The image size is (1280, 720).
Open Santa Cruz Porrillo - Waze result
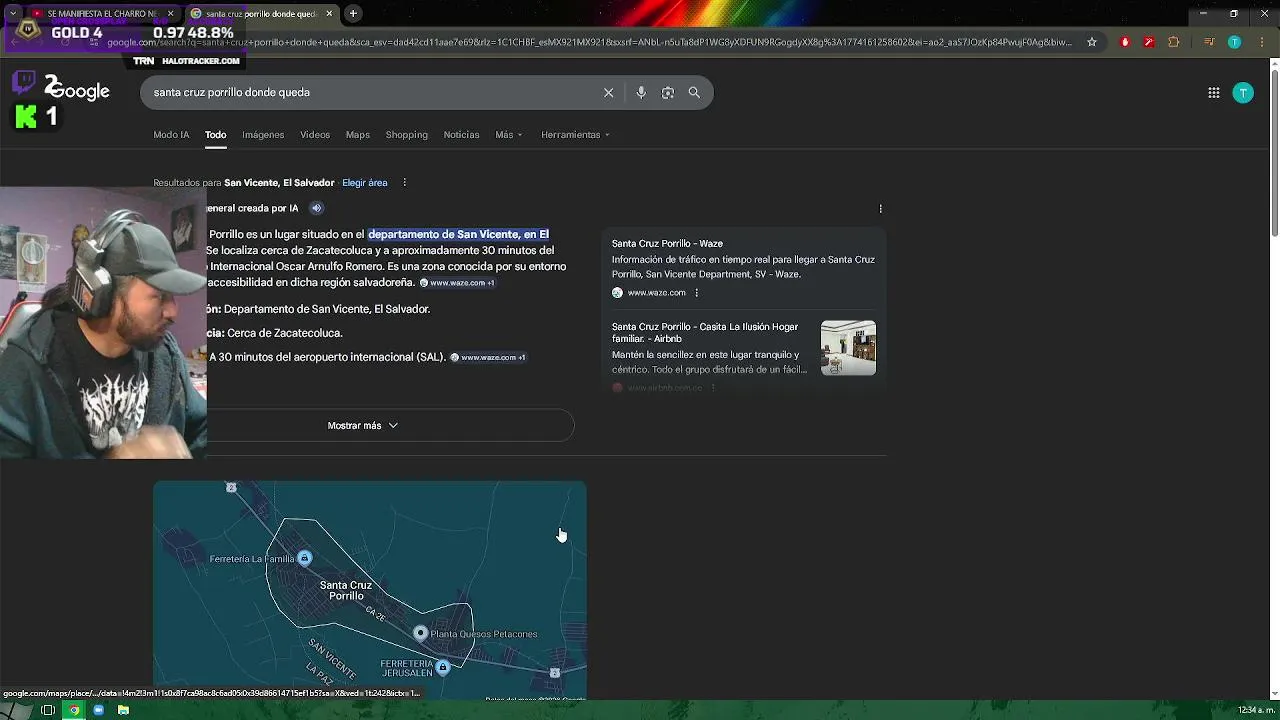(667, 243)
